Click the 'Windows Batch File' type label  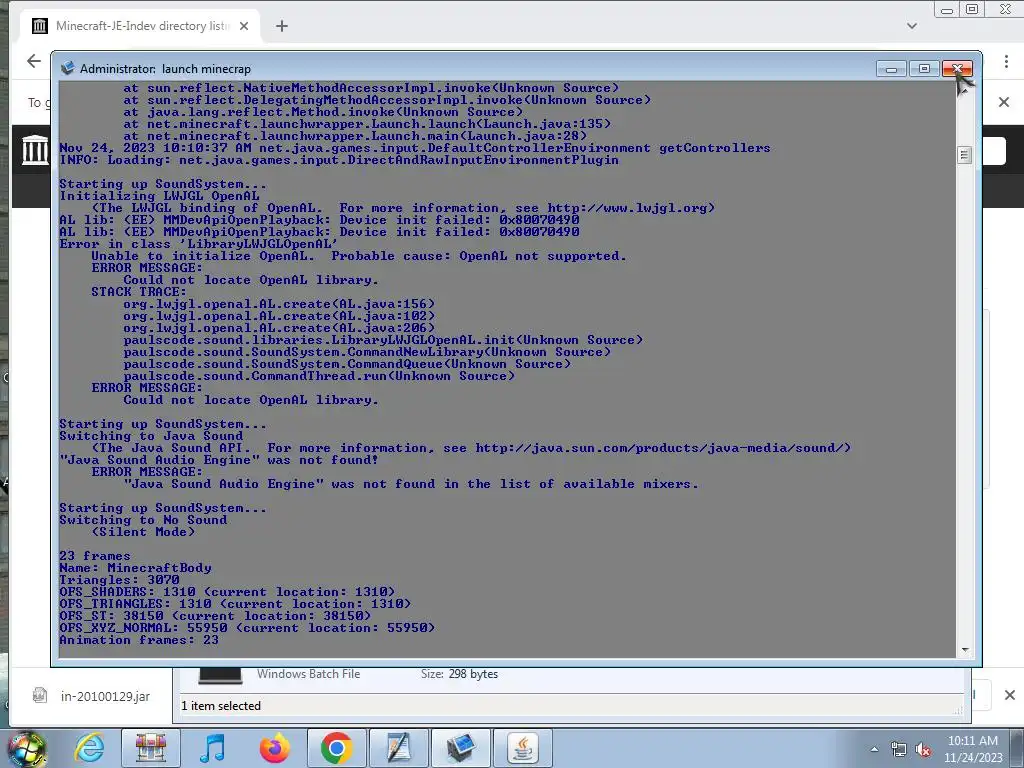[308, 674]
